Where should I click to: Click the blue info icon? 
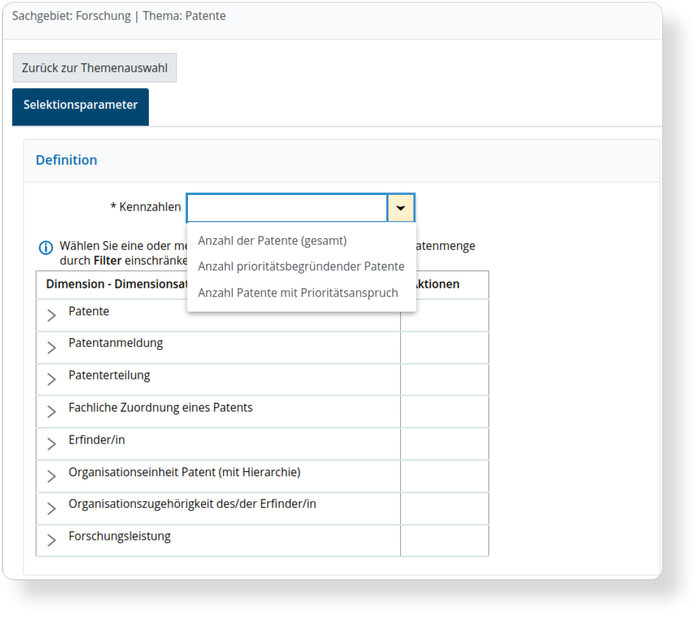coord(46,247)
